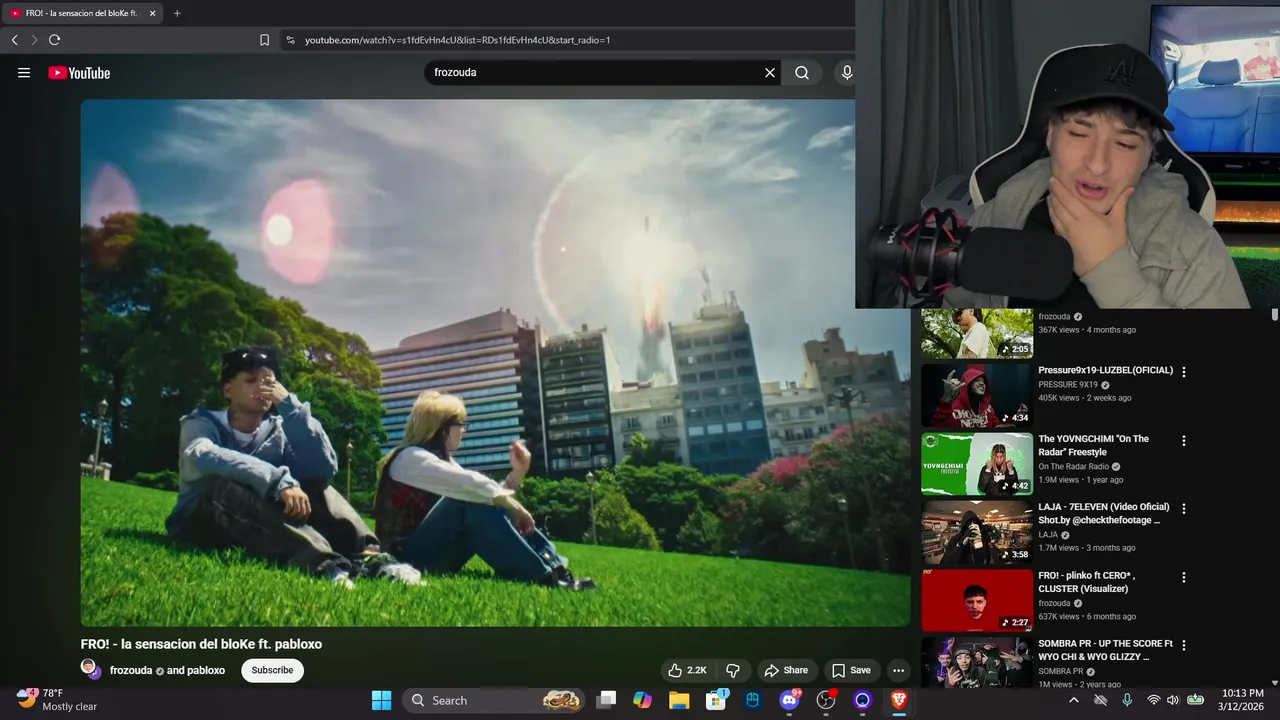Subscribe to the frozouda channel
This screenshot has height=720, width=1280.
[272, 670]
